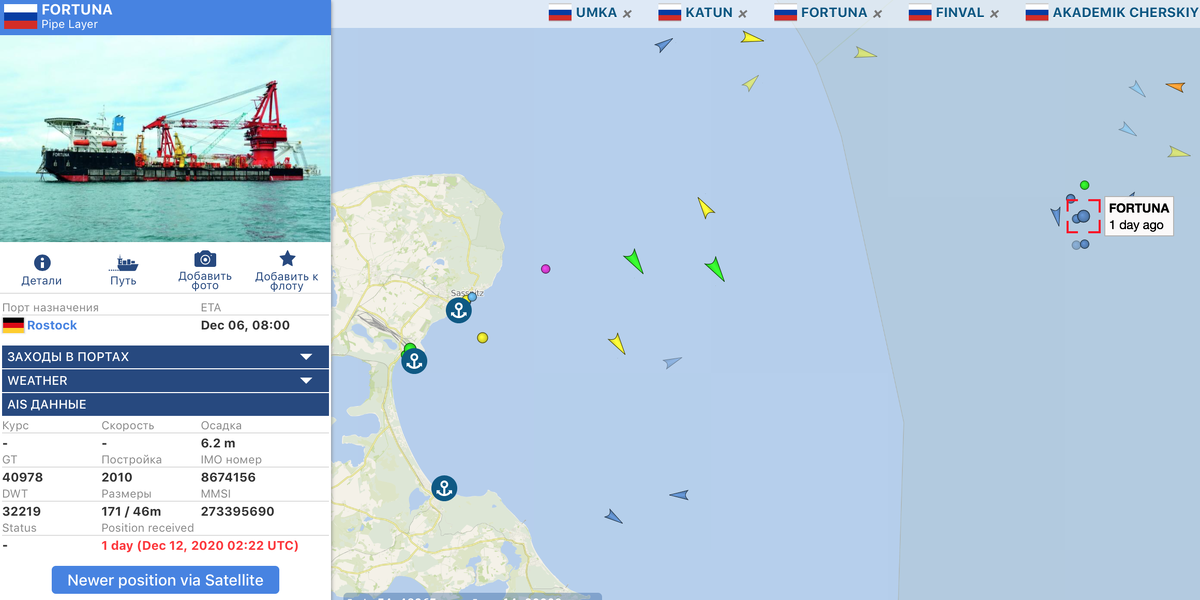Close the UMKA tab
1200x600 pixels.
627,14
